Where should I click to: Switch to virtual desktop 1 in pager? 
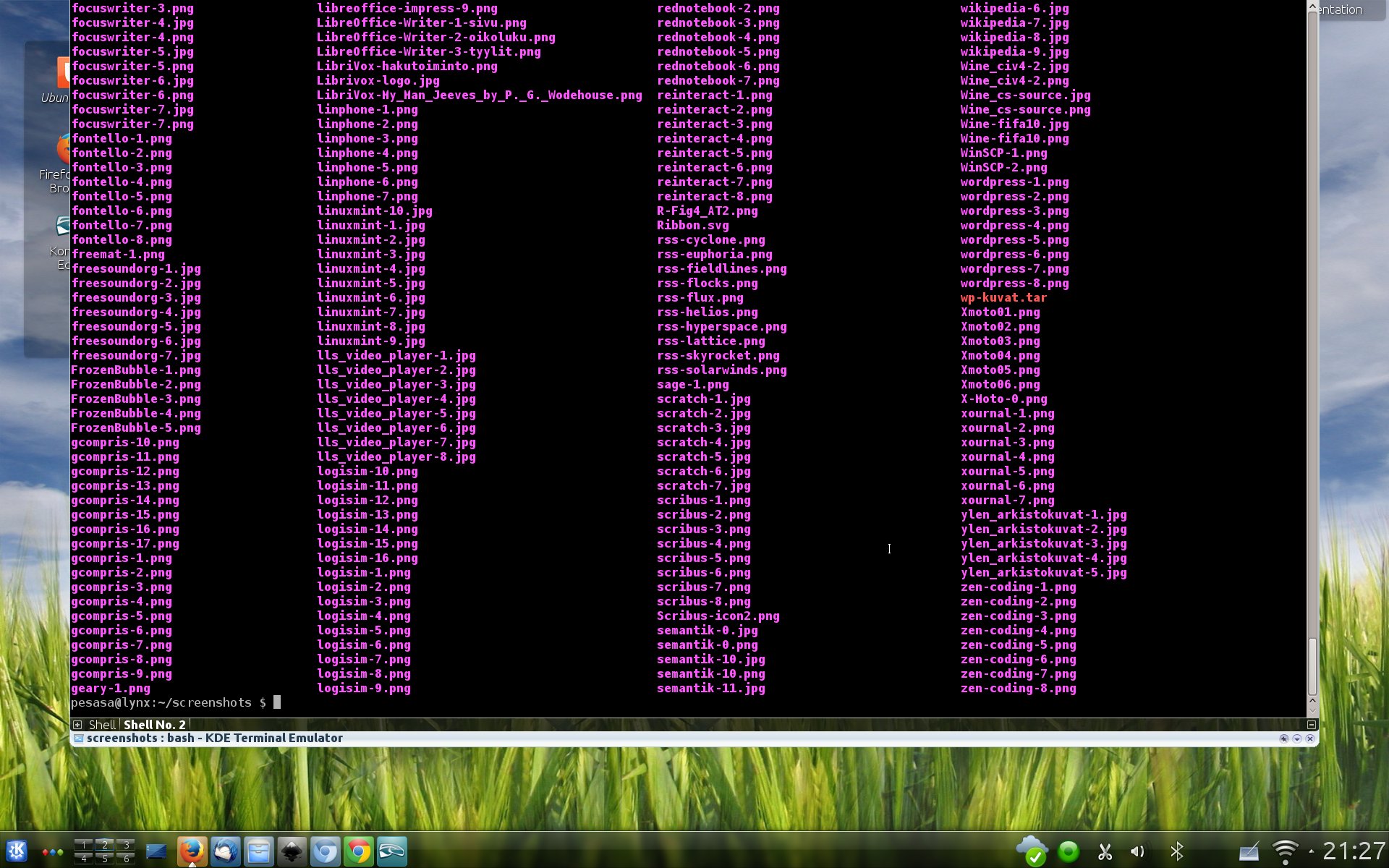(84, 844)
